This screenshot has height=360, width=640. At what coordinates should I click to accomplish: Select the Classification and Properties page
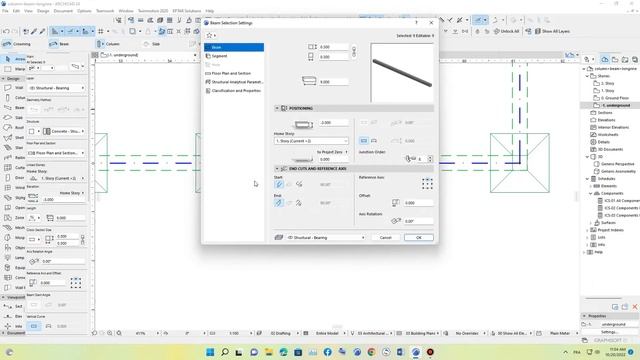tap(234, 91)
